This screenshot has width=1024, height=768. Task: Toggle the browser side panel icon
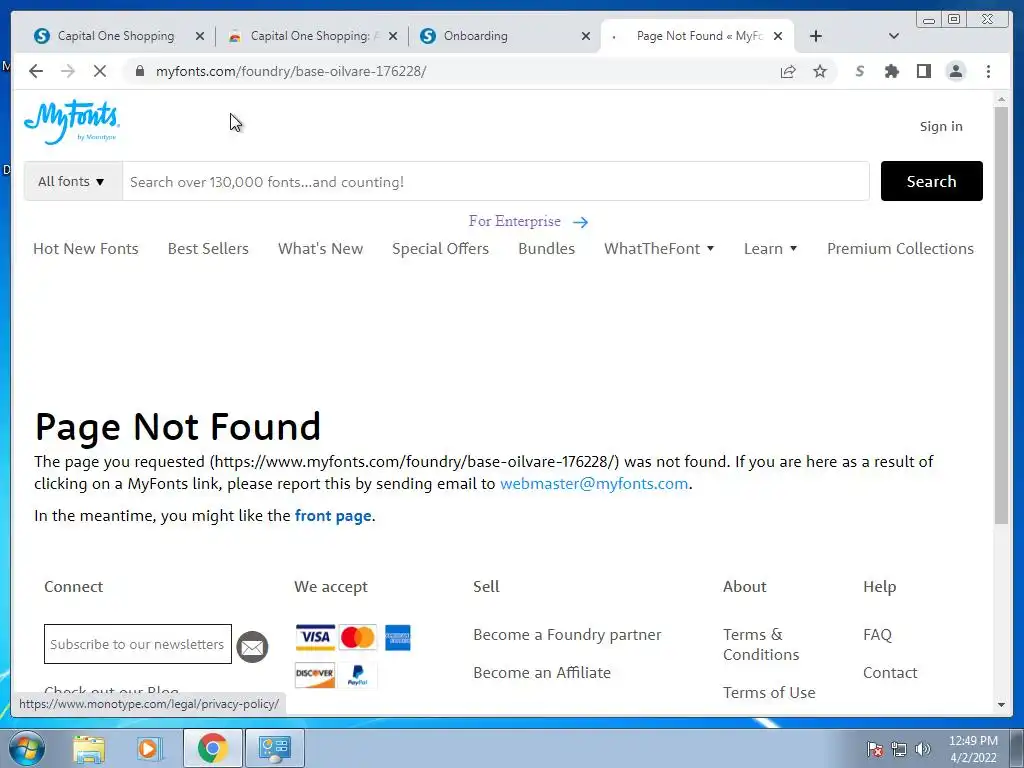923,71
